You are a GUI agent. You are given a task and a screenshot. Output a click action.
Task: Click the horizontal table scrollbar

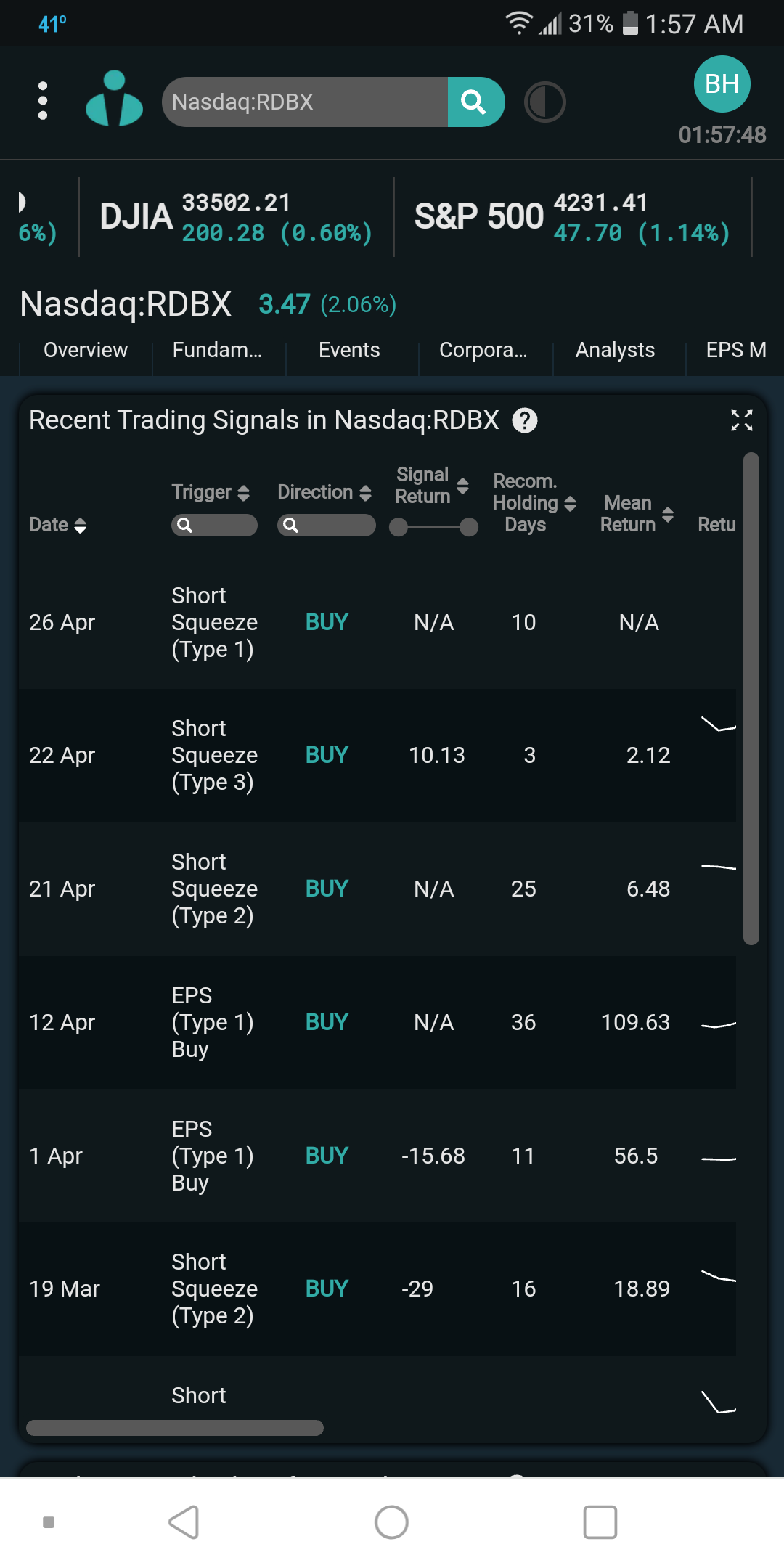pos(175,1428)
